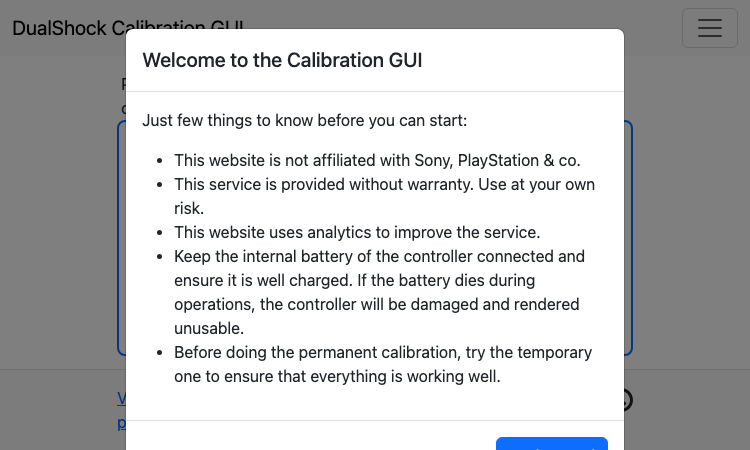Click the dialog footer area left of blue button
Viewport: 750px width, 450px height.
pos(311,436)
